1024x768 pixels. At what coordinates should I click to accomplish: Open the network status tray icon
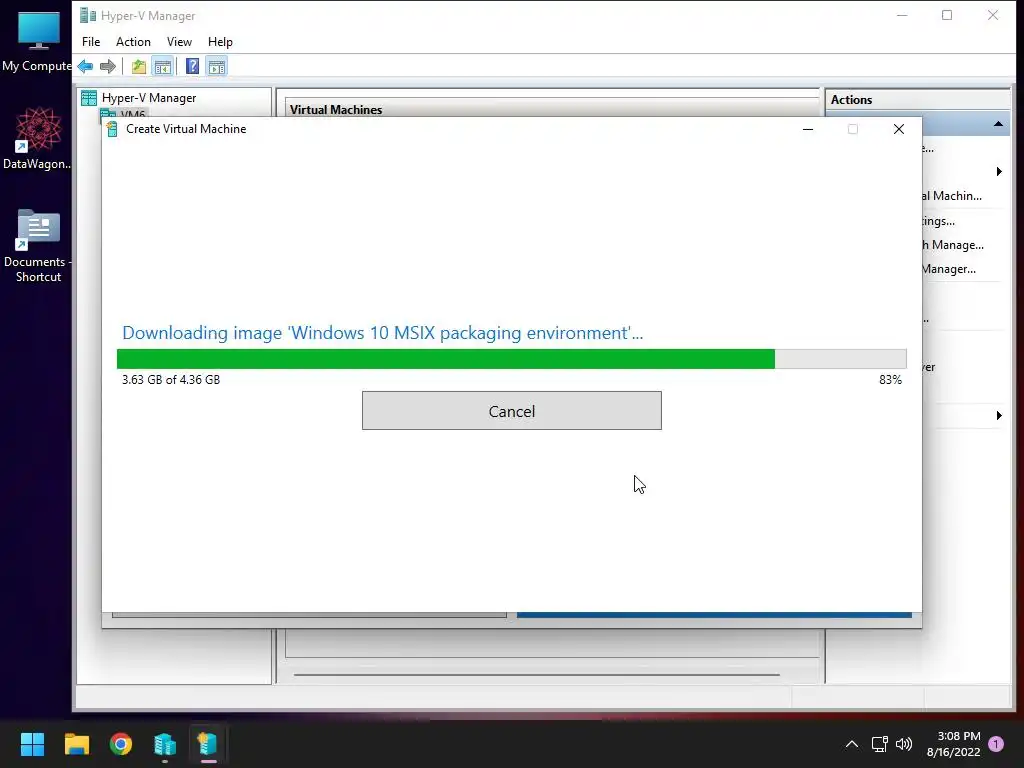880,744
